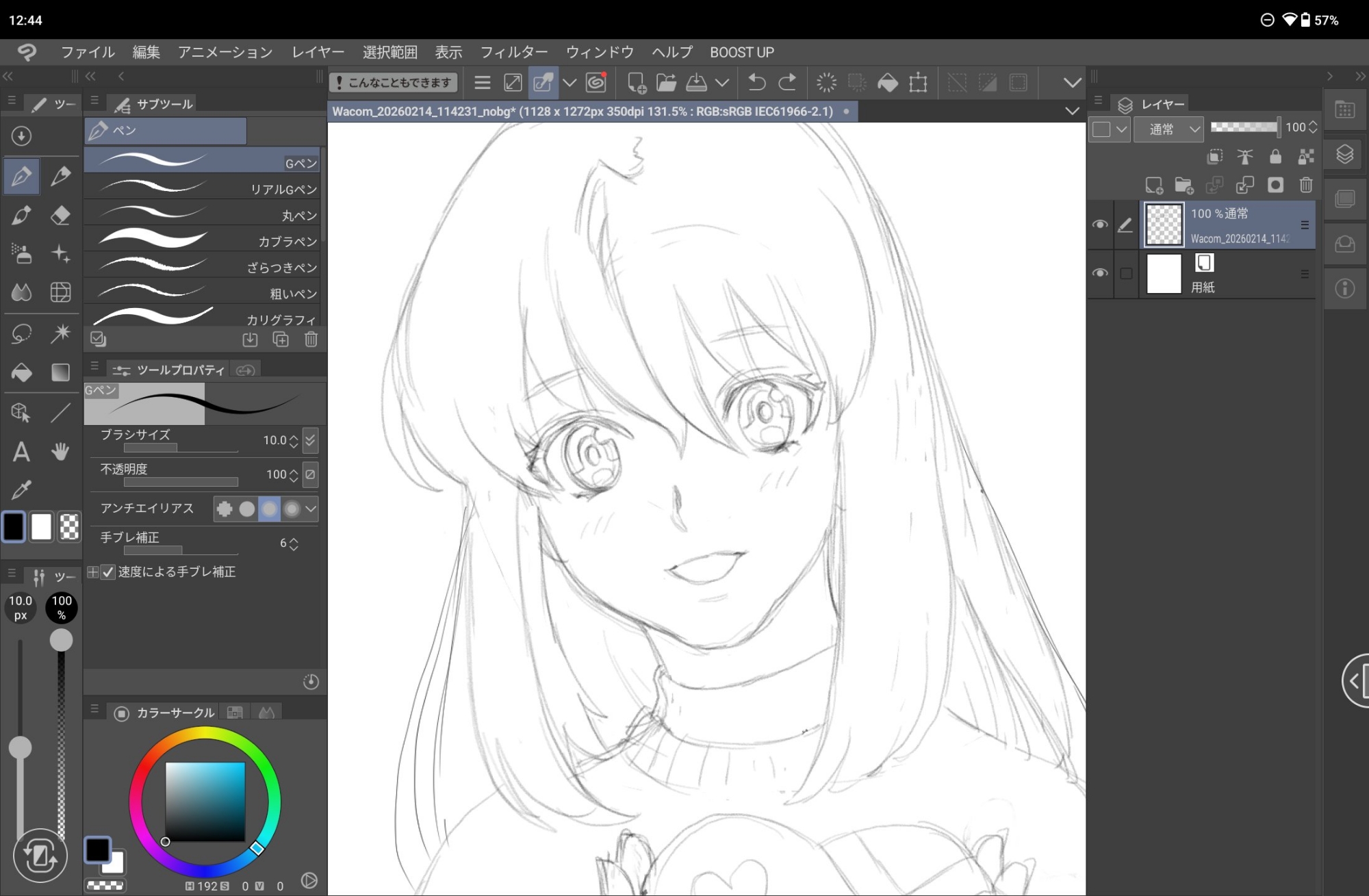This screenshot has height=896, width=1369.
Task: Select the Eyedropper tool
Action: tap(21, 490)
